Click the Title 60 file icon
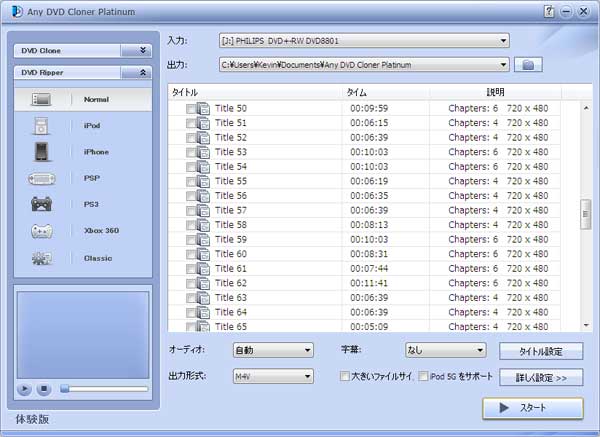 [x=204, y=254]
